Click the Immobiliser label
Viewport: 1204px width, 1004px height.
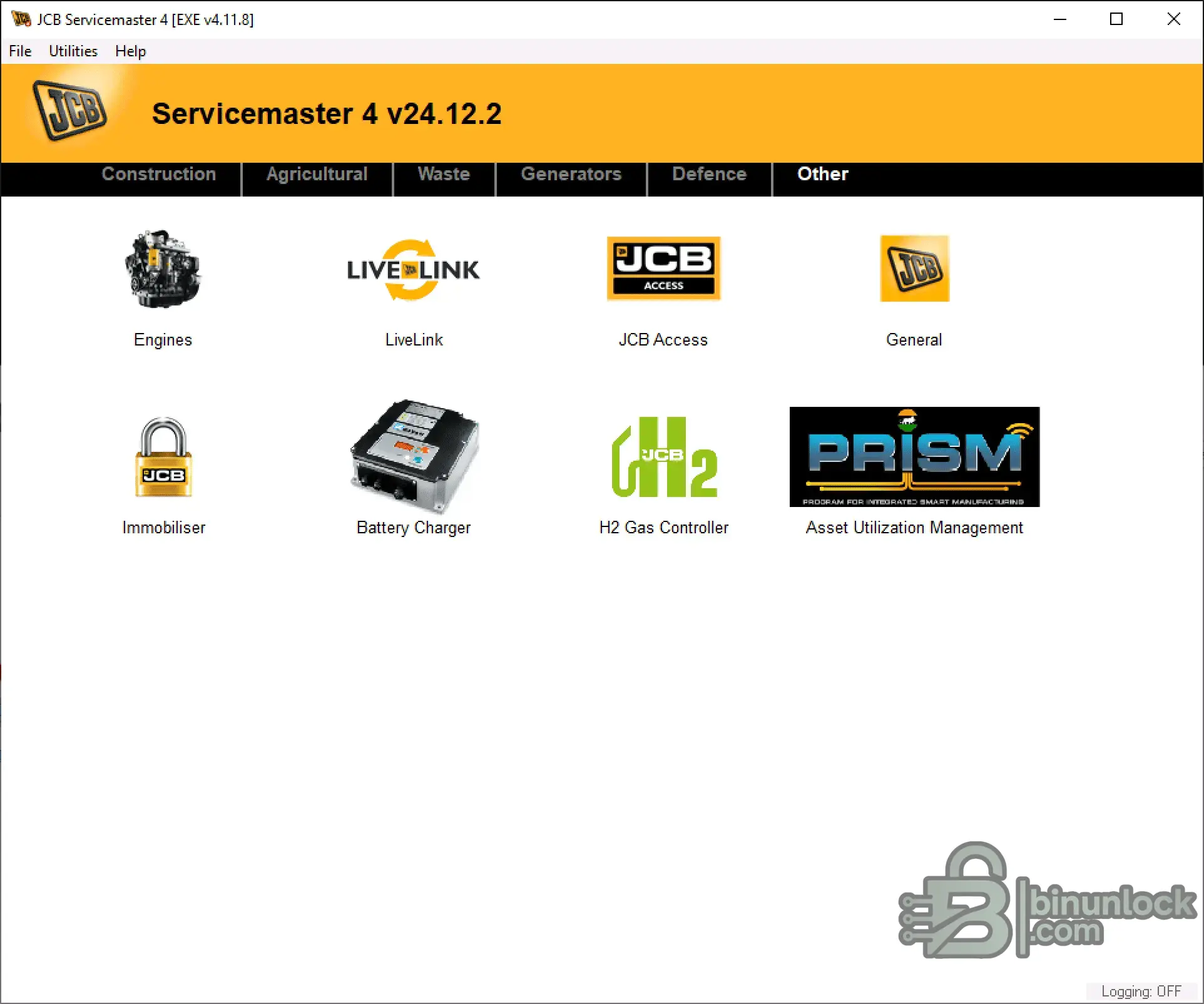(164, 528)
